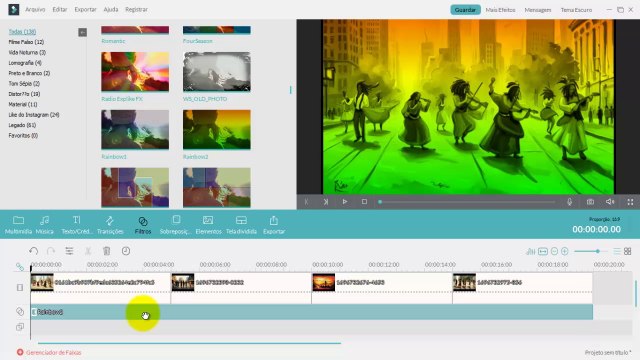Select Like do Instagram (24) category

(x=34, y=115)
